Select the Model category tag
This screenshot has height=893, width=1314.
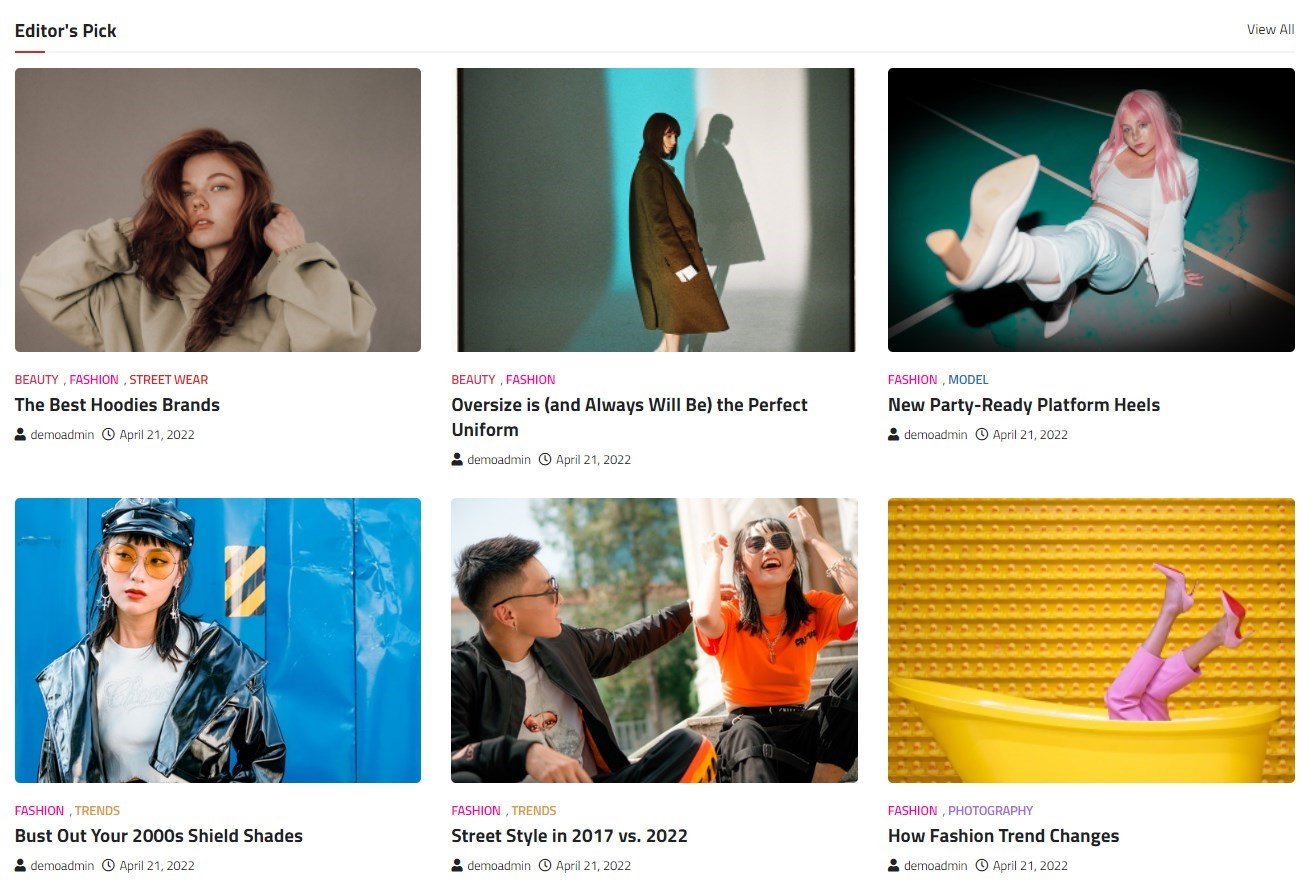tap(968, 380)
